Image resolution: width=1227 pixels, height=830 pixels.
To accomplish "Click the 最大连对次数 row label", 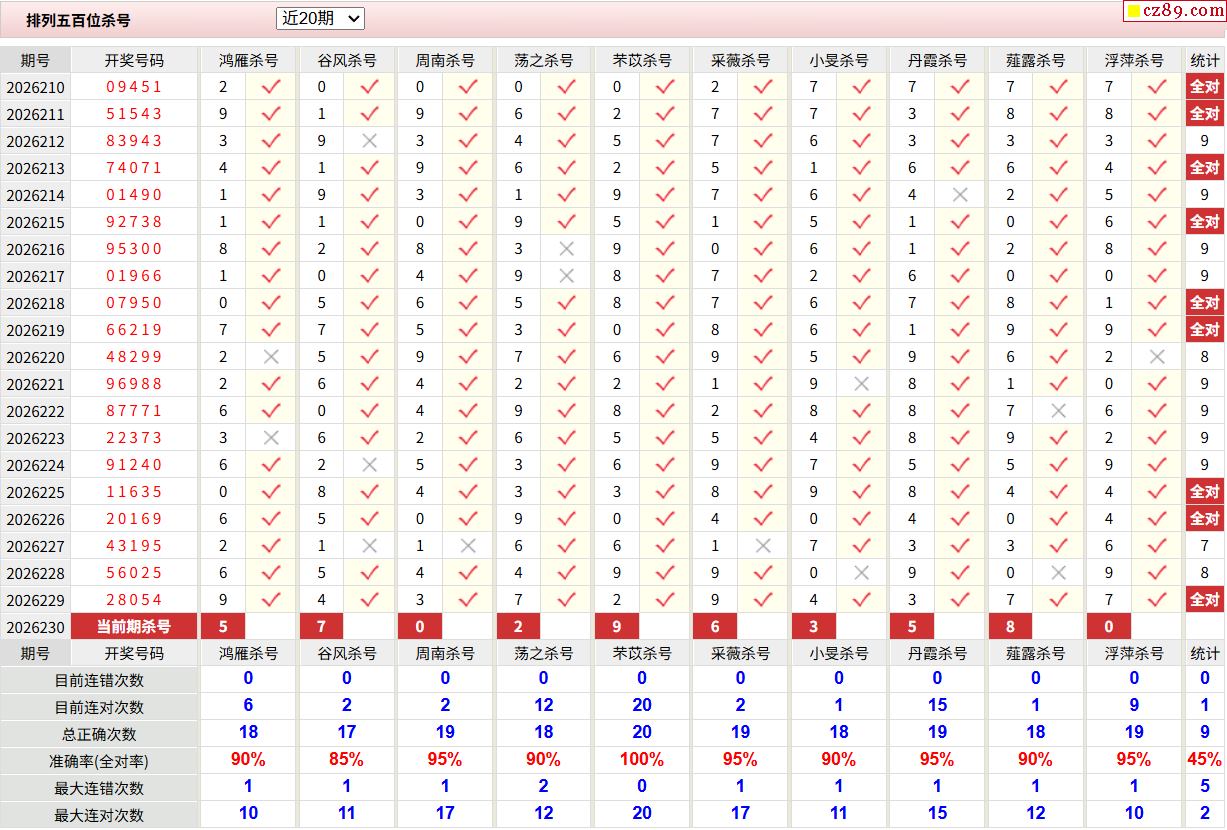I will pyautogui.click(x=99, y=815).
